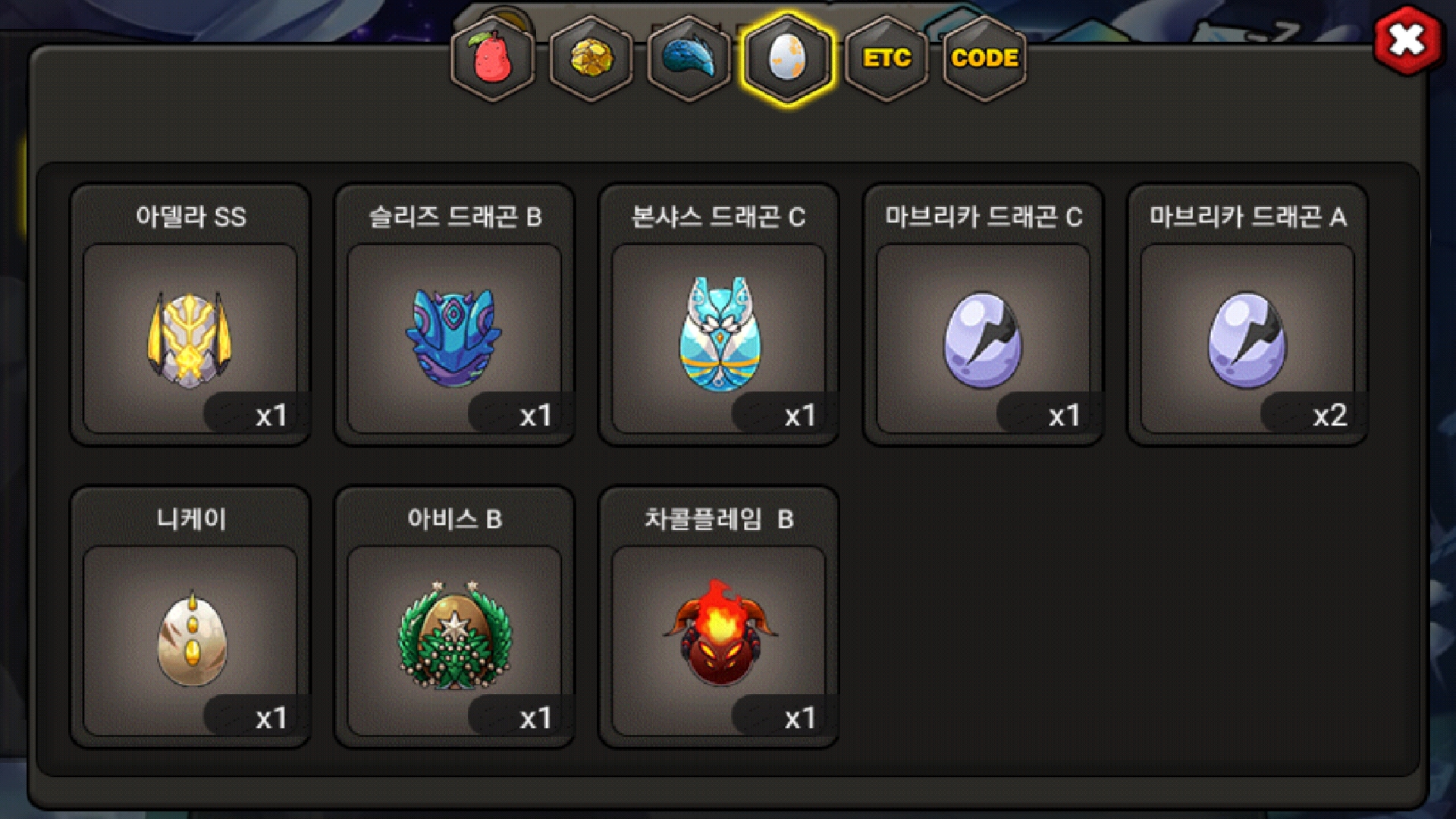Pick the flaming 차콜플레임 B egg
Screen dimensions: 1456x819
click(718, 641)
